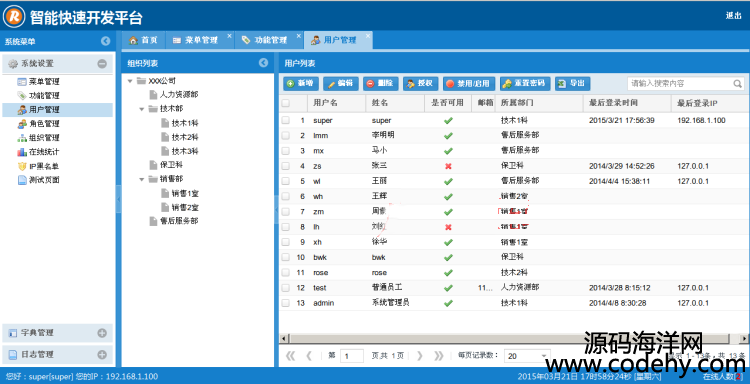Click the 删除 delete button
The width and height of the screenshot is (750, 384).
coord(381,83)
